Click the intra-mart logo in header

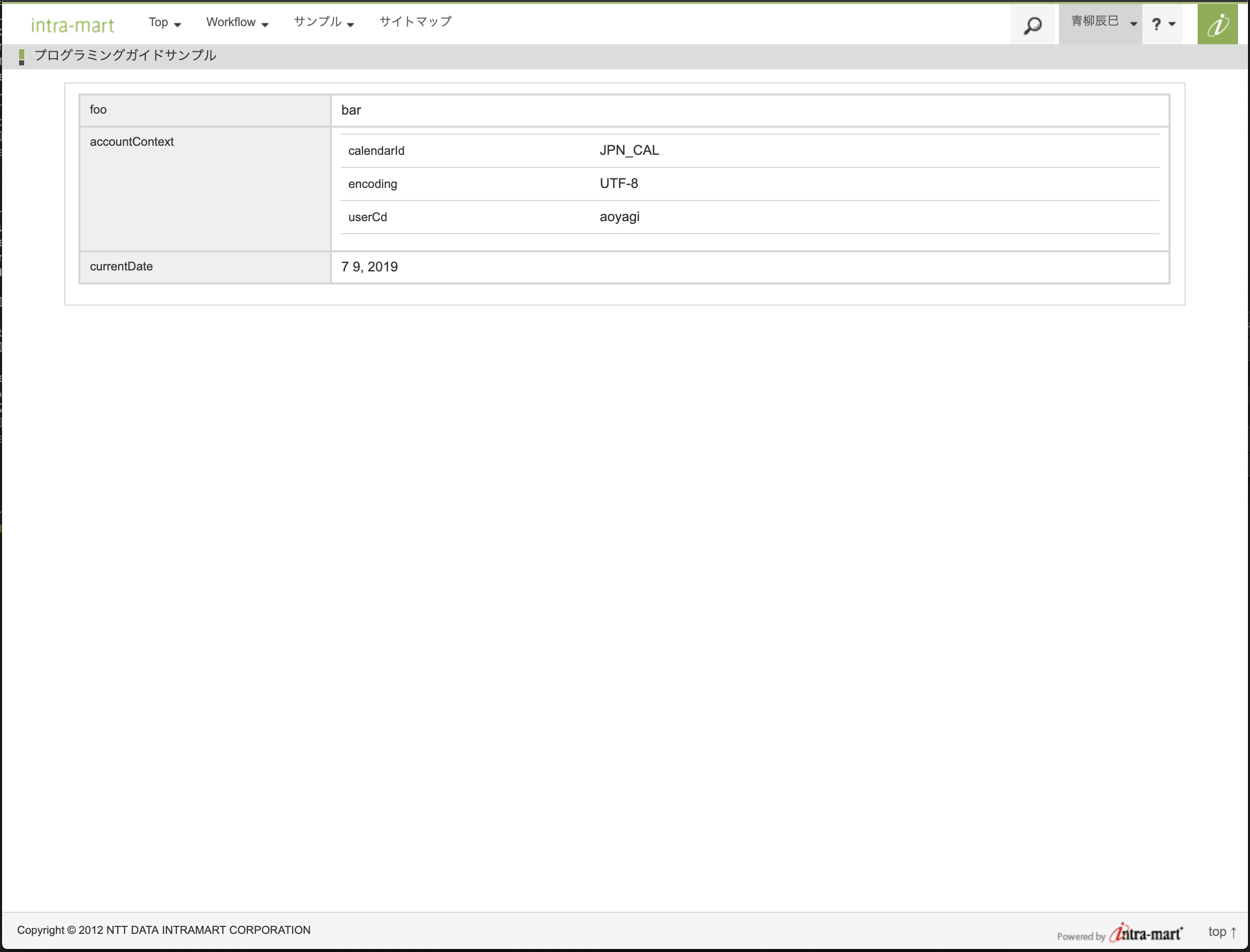point(72,25)
